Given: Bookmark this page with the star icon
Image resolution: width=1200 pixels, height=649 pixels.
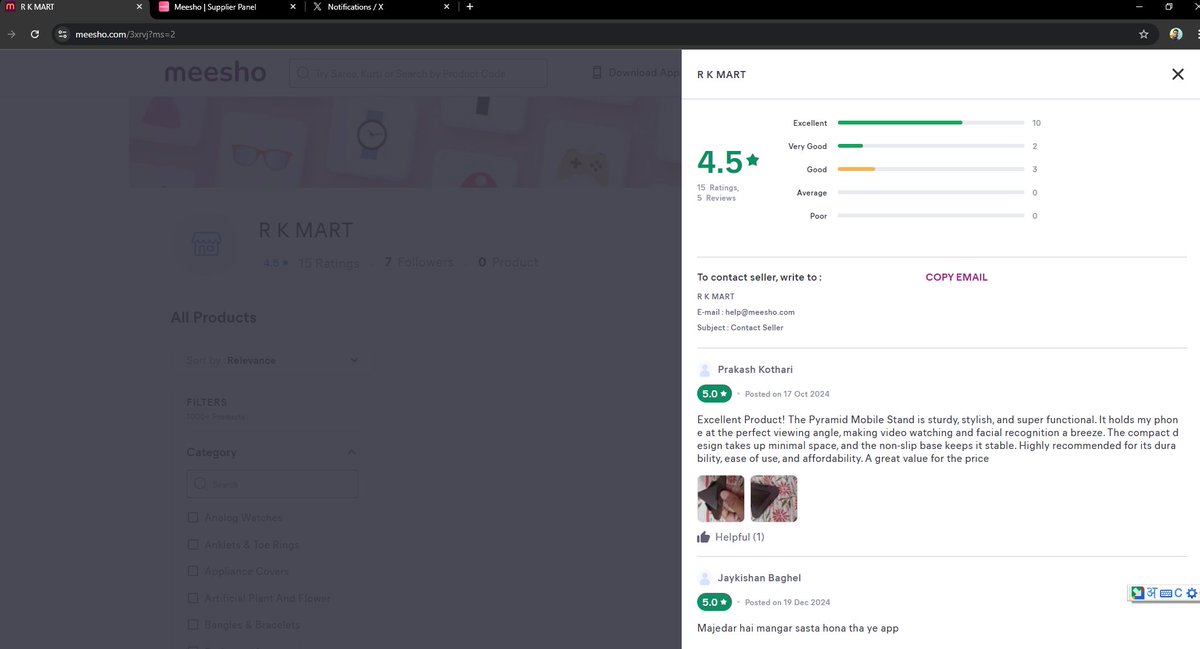Looking at the screenshot, I should [x=1143, y=34].
